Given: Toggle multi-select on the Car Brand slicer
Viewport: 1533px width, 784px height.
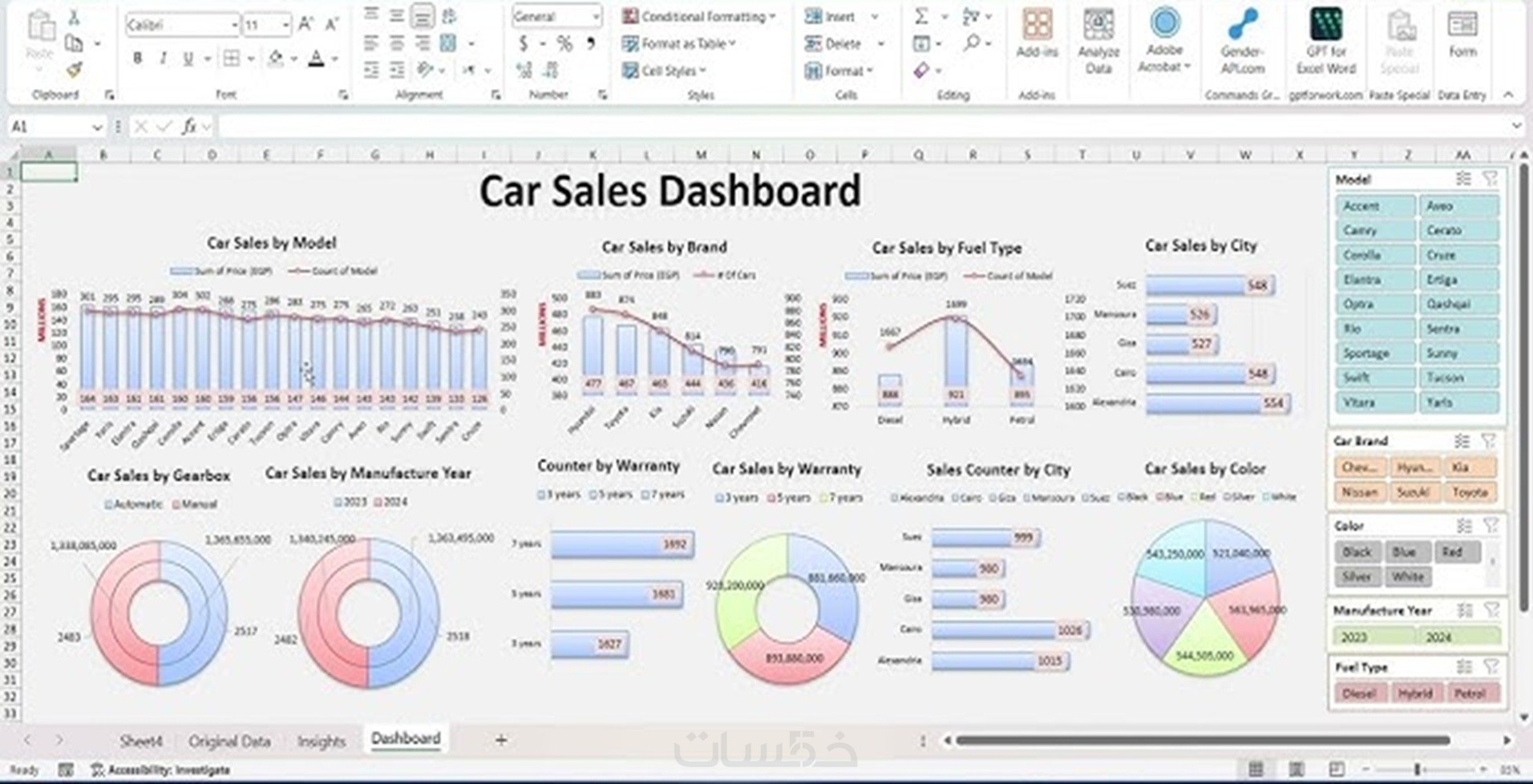Looking at the screenshot, I should (x=1462, y=441).
